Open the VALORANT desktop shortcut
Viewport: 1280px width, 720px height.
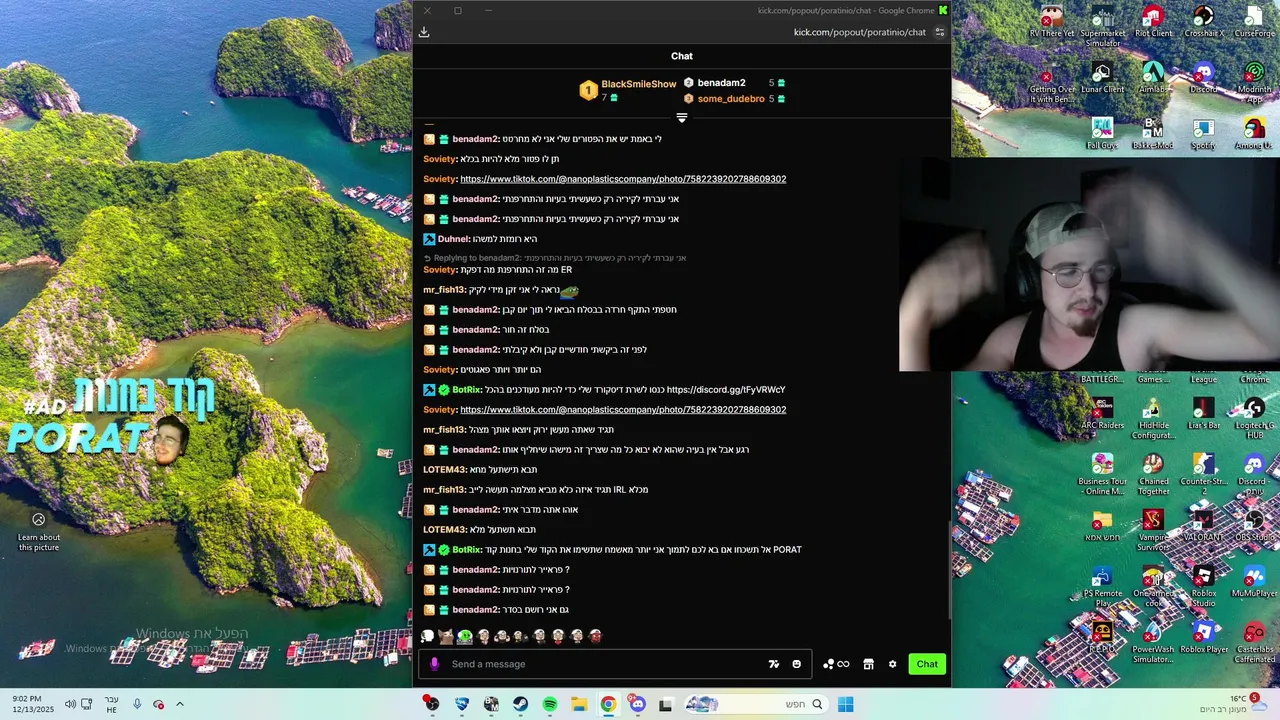tap(1203, 526)
